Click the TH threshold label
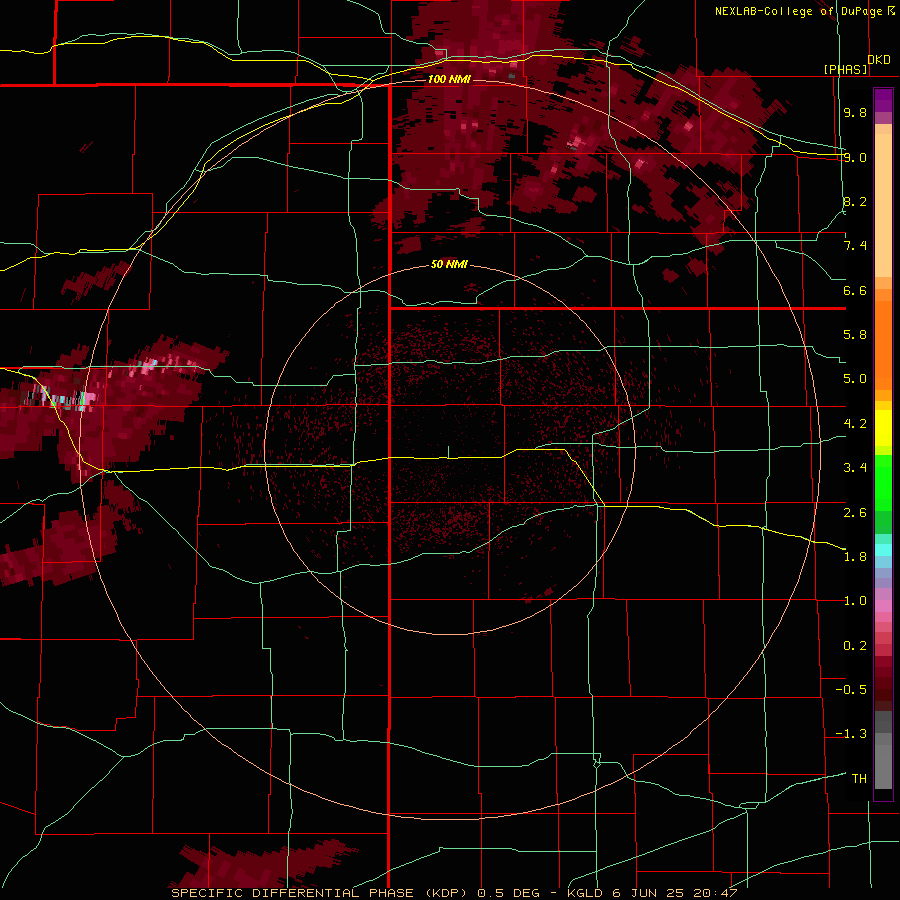Viewport: 900px width, 900px height. pyautogui.click(x=859, y=779)
